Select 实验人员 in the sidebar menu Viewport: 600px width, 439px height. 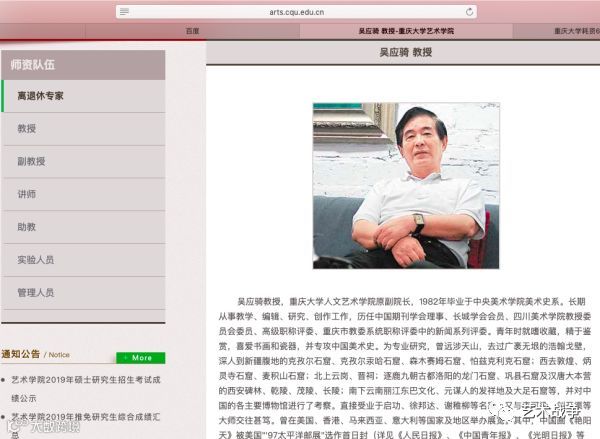pos(83,260)
